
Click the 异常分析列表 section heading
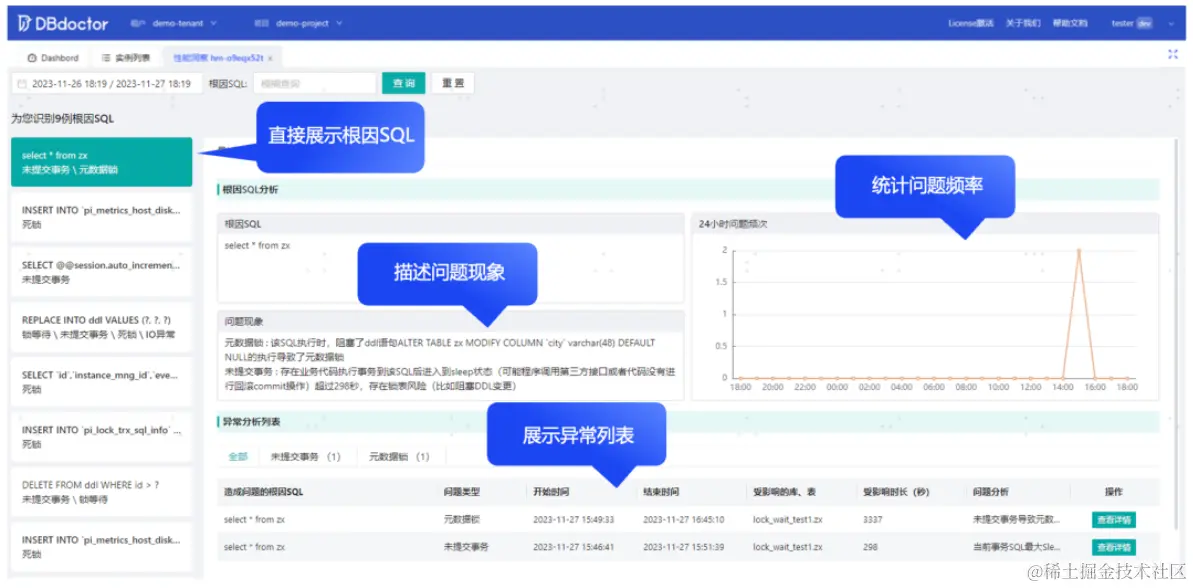pos(250,421)
